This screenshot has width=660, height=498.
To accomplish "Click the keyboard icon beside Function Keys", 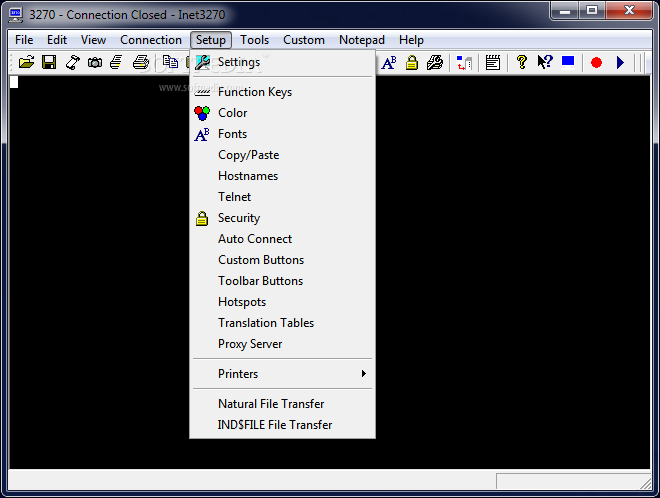I will click(202, 92).
